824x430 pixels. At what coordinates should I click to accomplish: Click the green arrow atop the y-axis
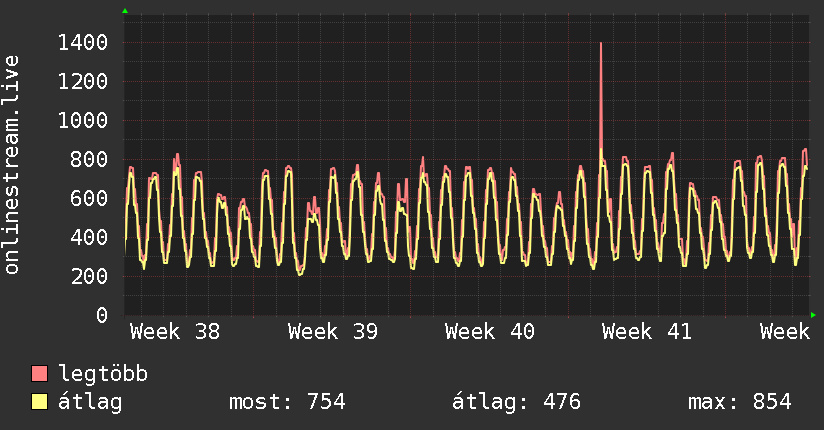[125, 11]
